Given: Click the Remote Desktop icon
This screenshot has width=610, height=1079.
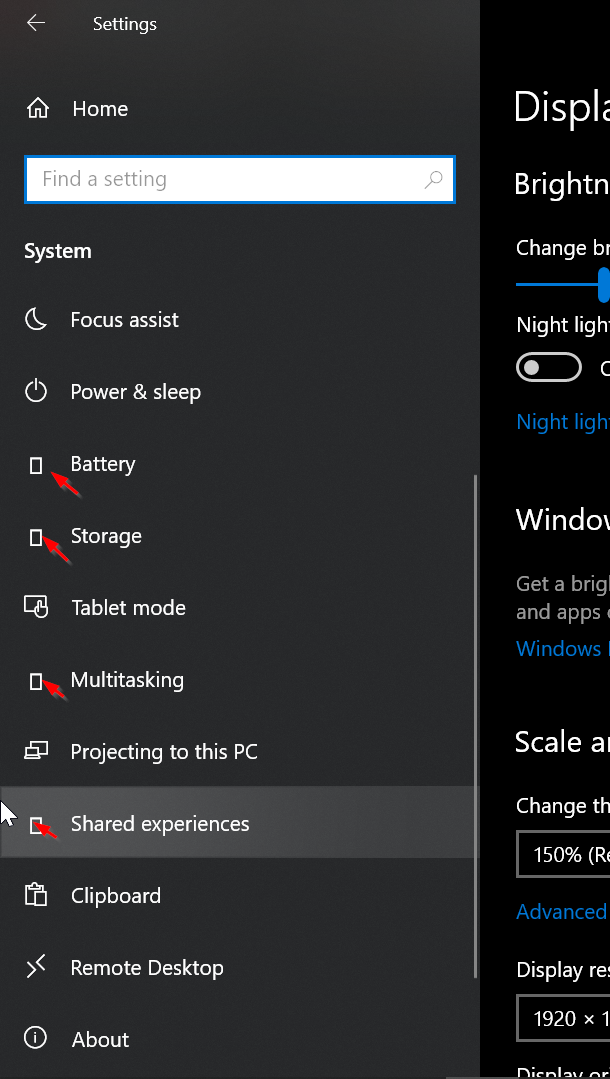Looking at the screenshot, I should (x=36, y=968).
